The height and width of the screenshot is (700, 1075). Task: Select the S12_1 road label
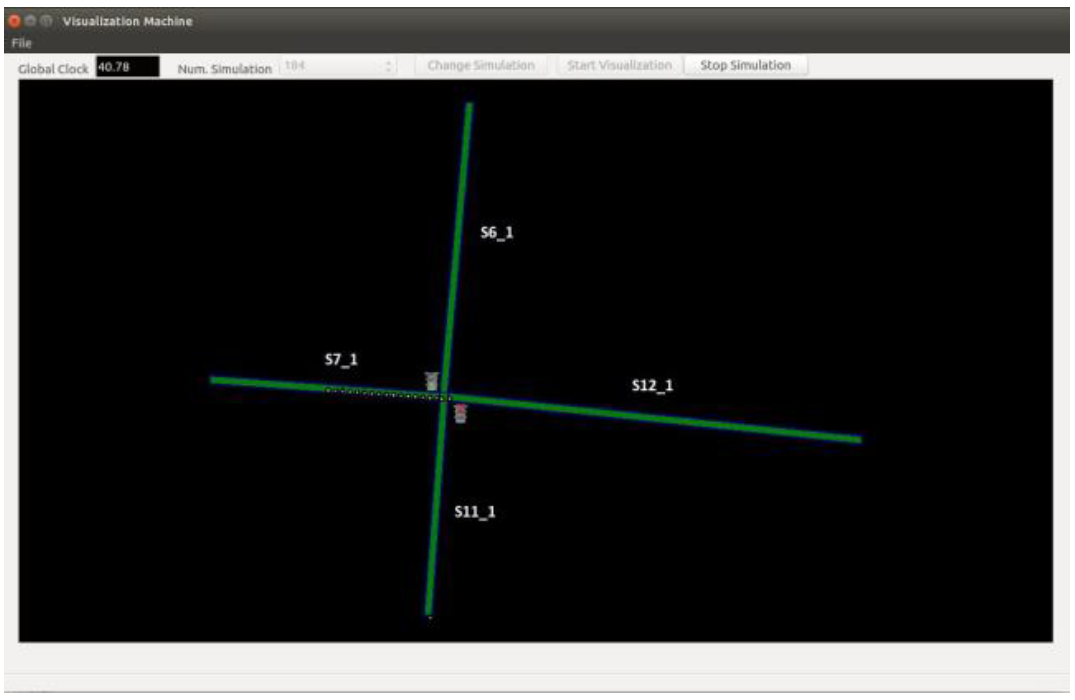point(652,386)
